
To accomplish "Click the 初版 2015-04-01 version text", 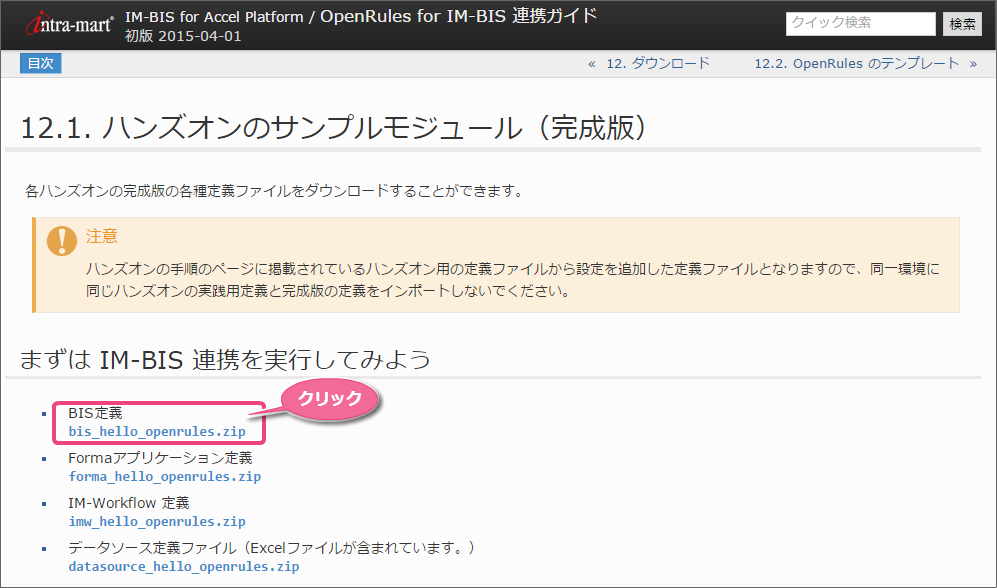I will (x=183, y=36).
